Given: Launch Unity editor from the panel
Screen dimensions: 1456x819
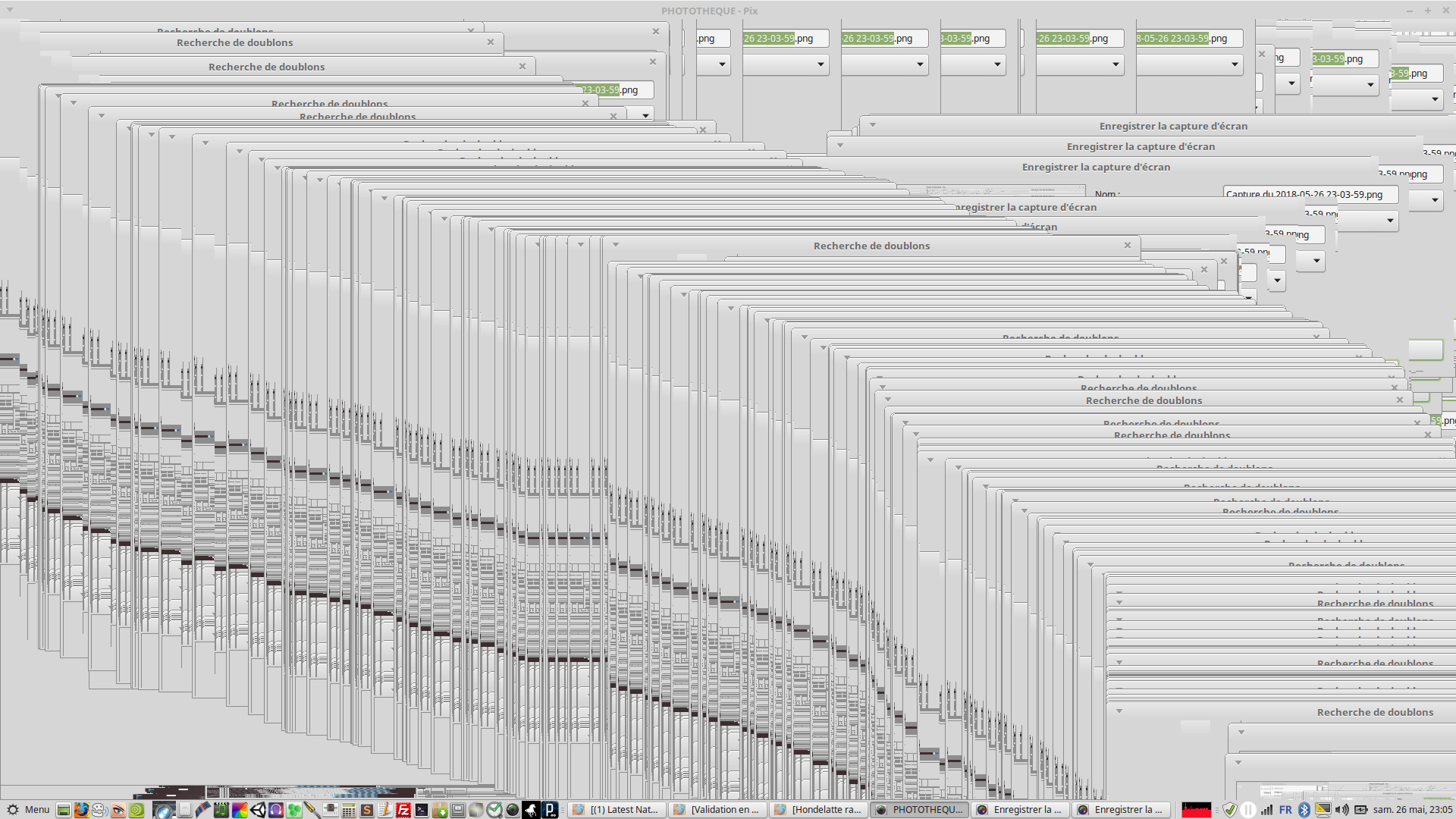Looking at the screenshot, I should 258,810.
